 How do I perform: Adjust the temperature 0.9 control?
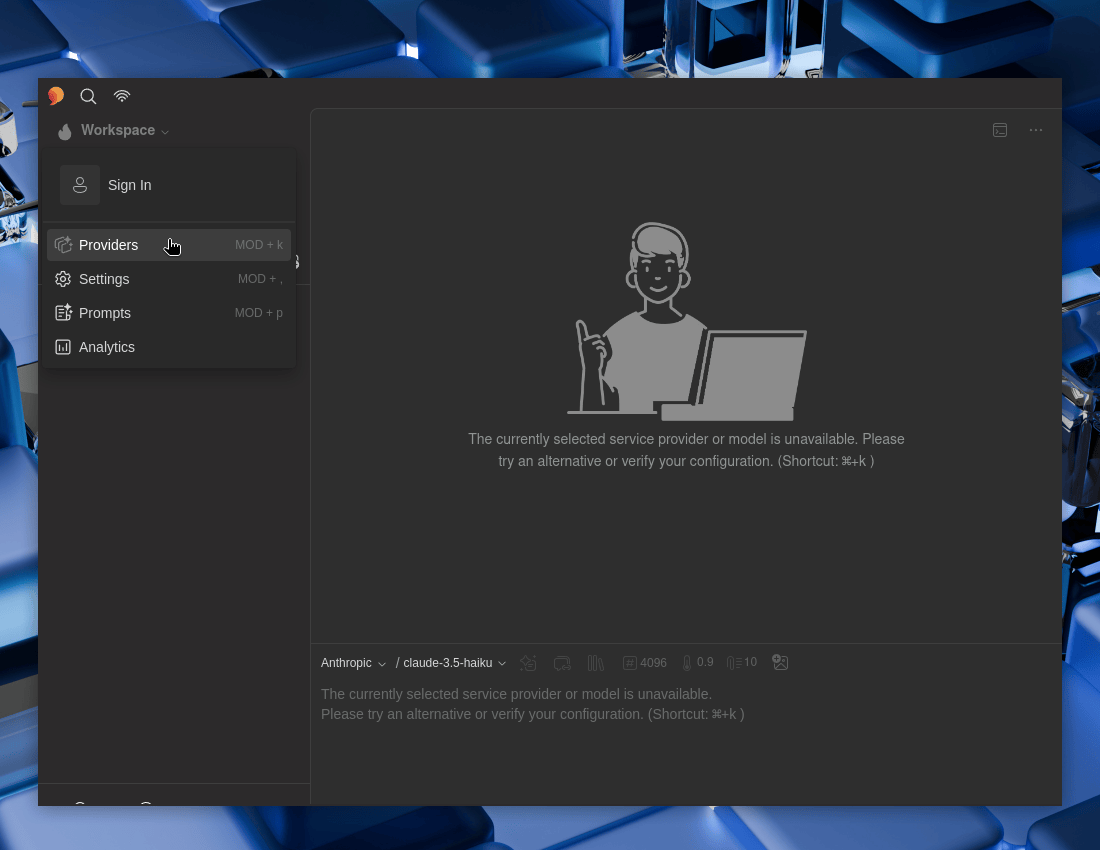(697, 662)
